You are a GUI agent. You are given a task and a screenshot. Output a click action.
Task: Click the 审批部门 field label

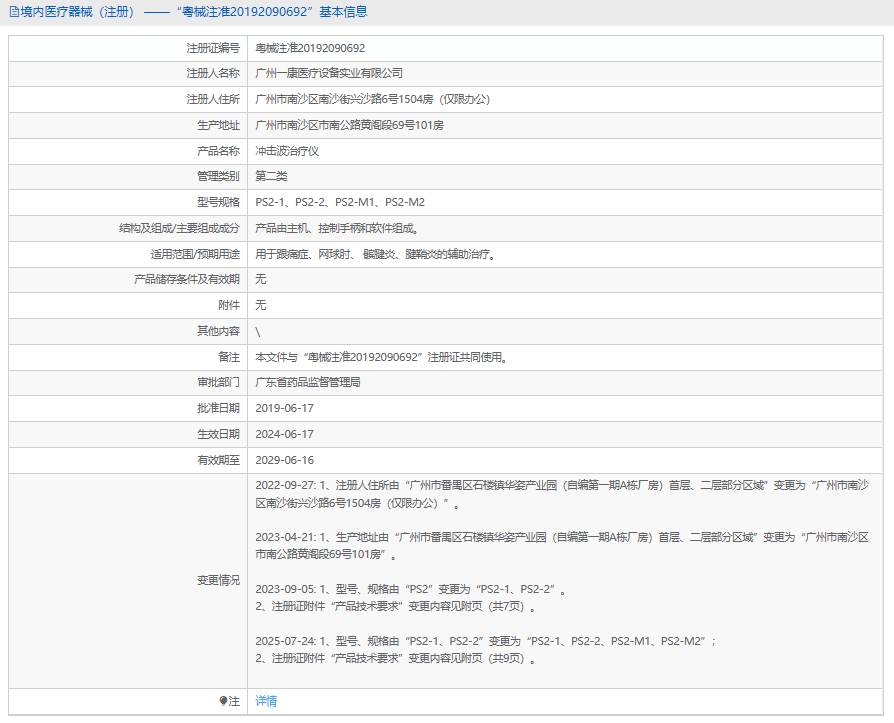click(x=218, y=383)
